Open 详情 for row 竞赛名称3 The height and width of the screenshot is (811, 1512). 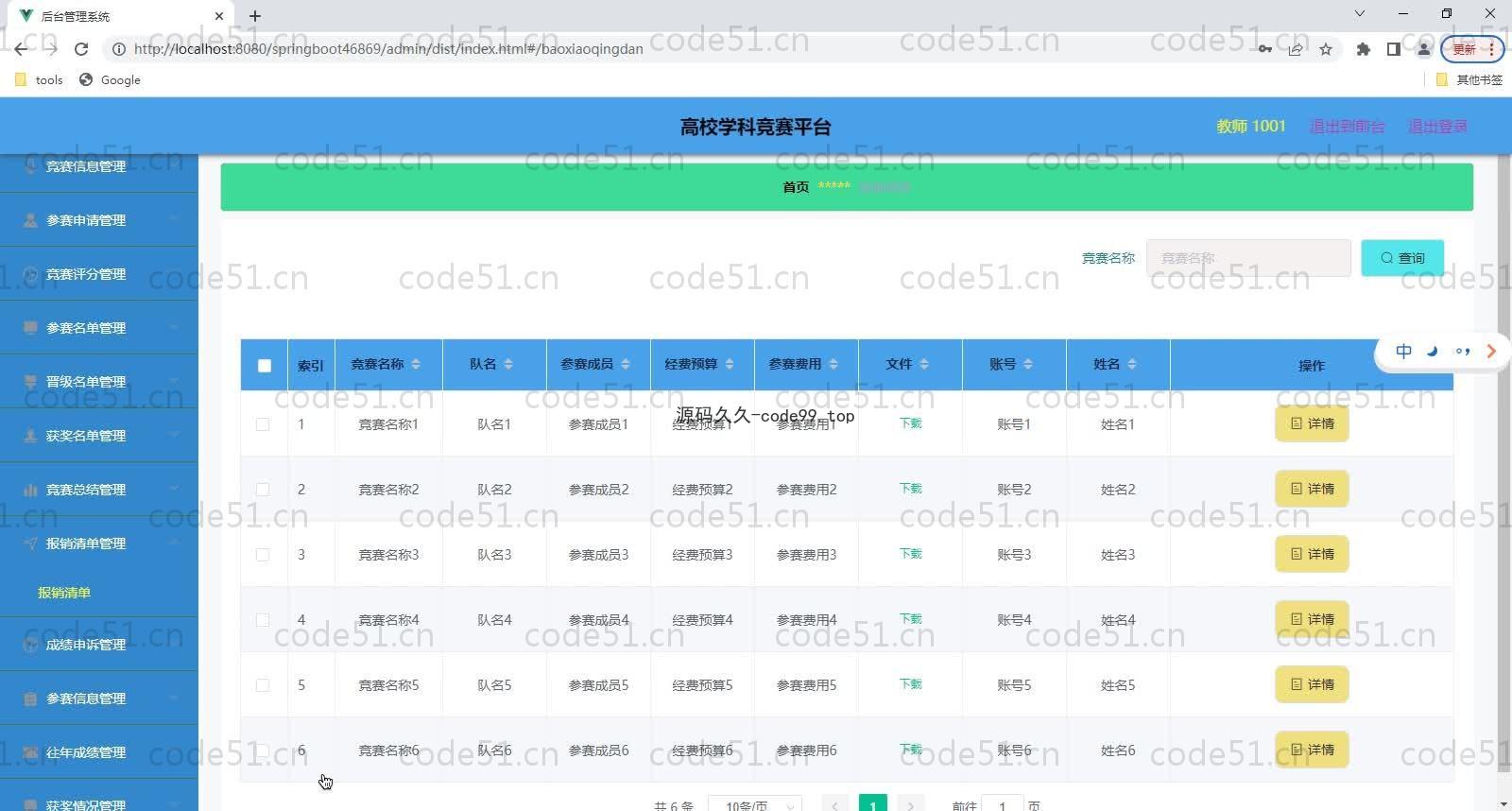click(1312, 554)
